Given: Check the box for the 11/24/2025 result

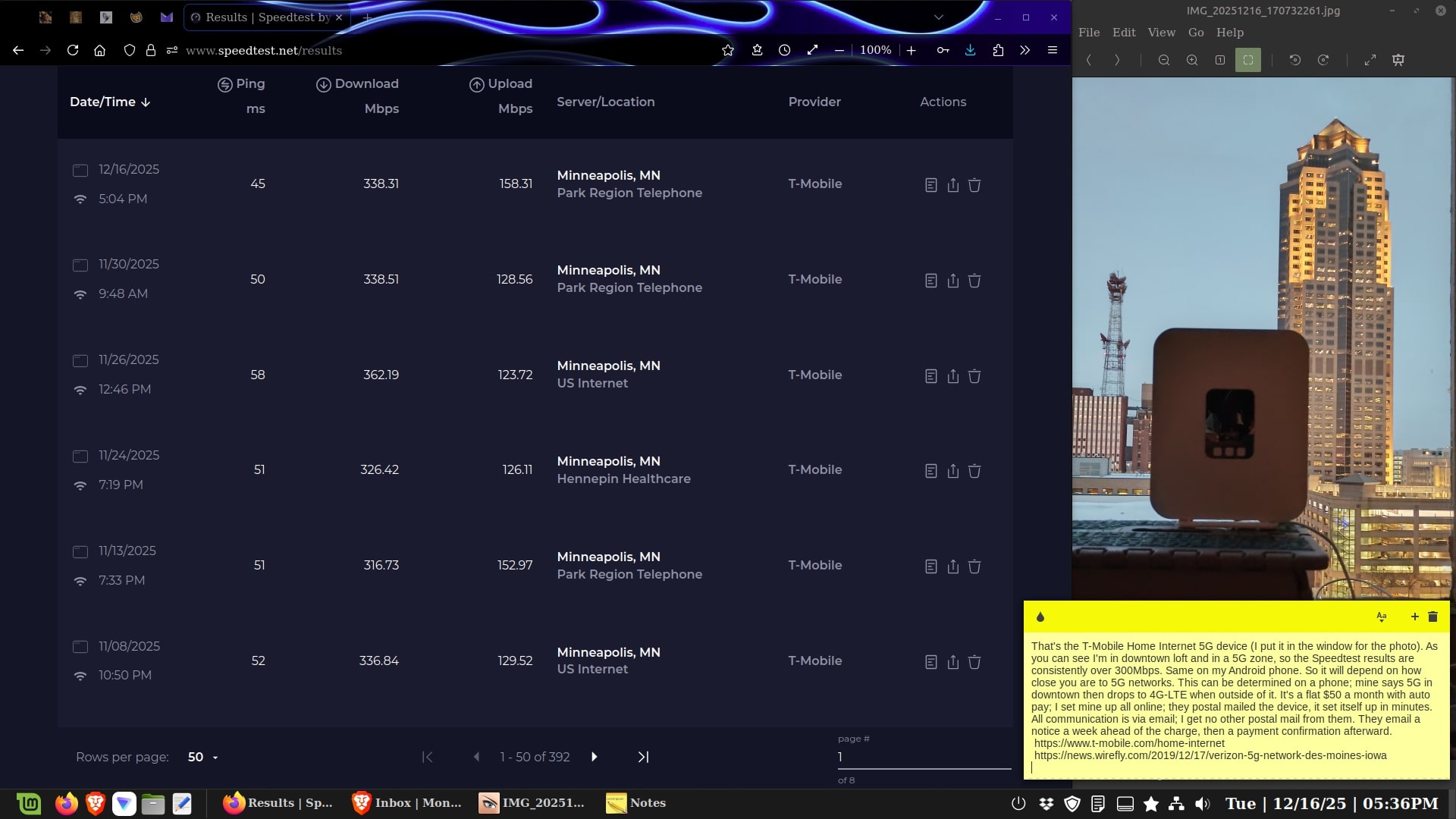Looking at the screenshot, I should click(x=80, y=457).
